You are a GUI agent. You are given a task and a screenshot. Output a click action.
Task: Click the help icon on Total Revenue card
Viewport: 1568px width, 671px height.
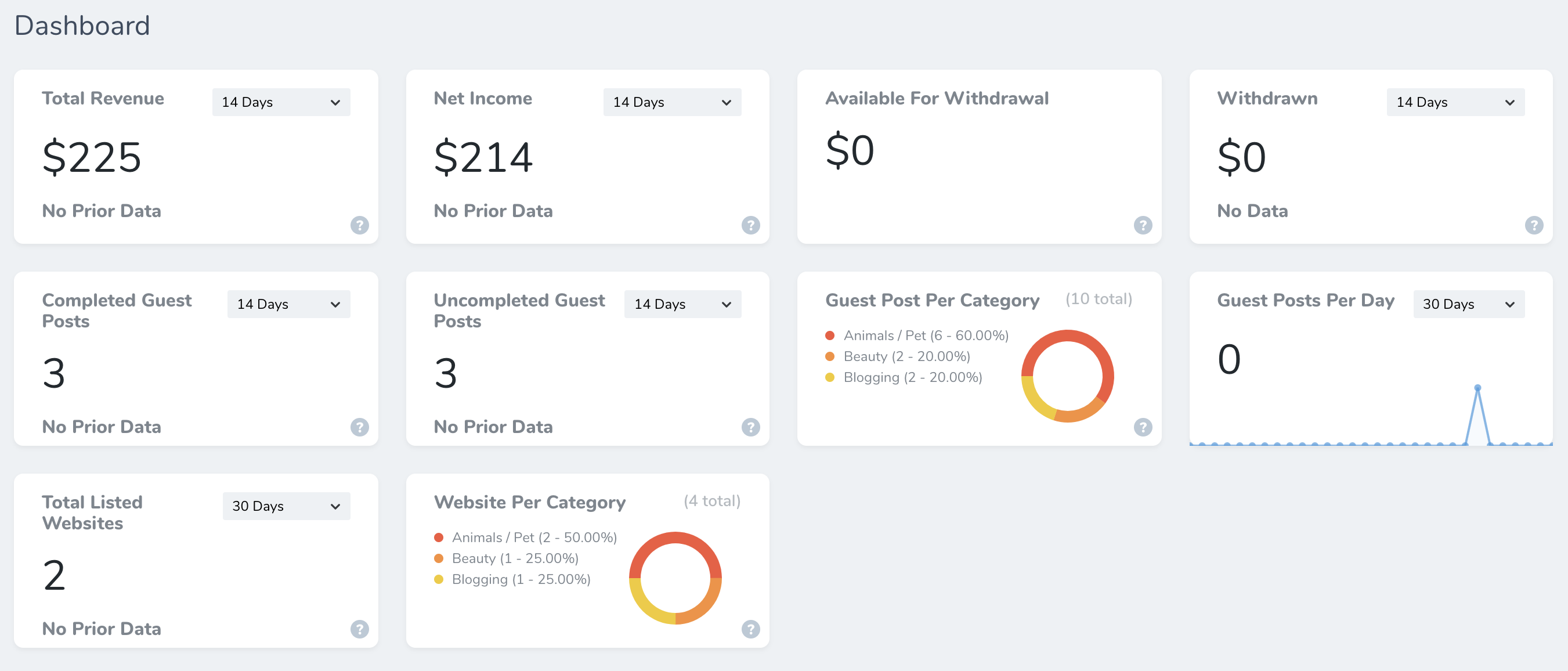tap(360, 225)
